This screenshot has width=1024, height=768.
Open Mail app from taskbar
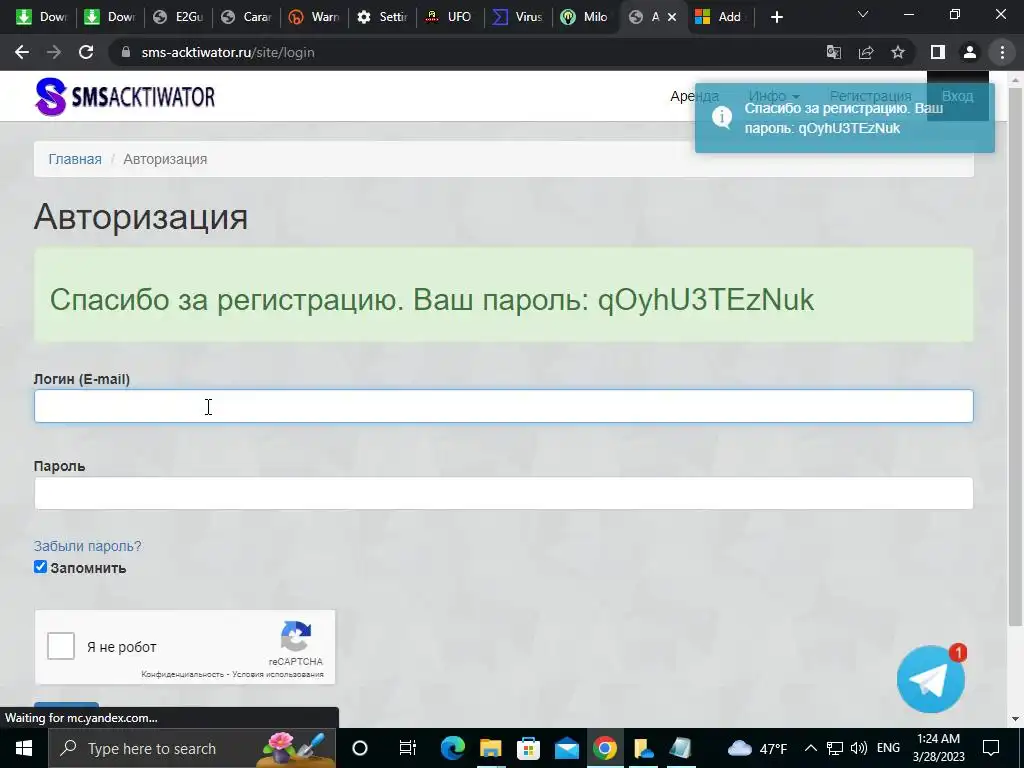(x=567, y=748)
